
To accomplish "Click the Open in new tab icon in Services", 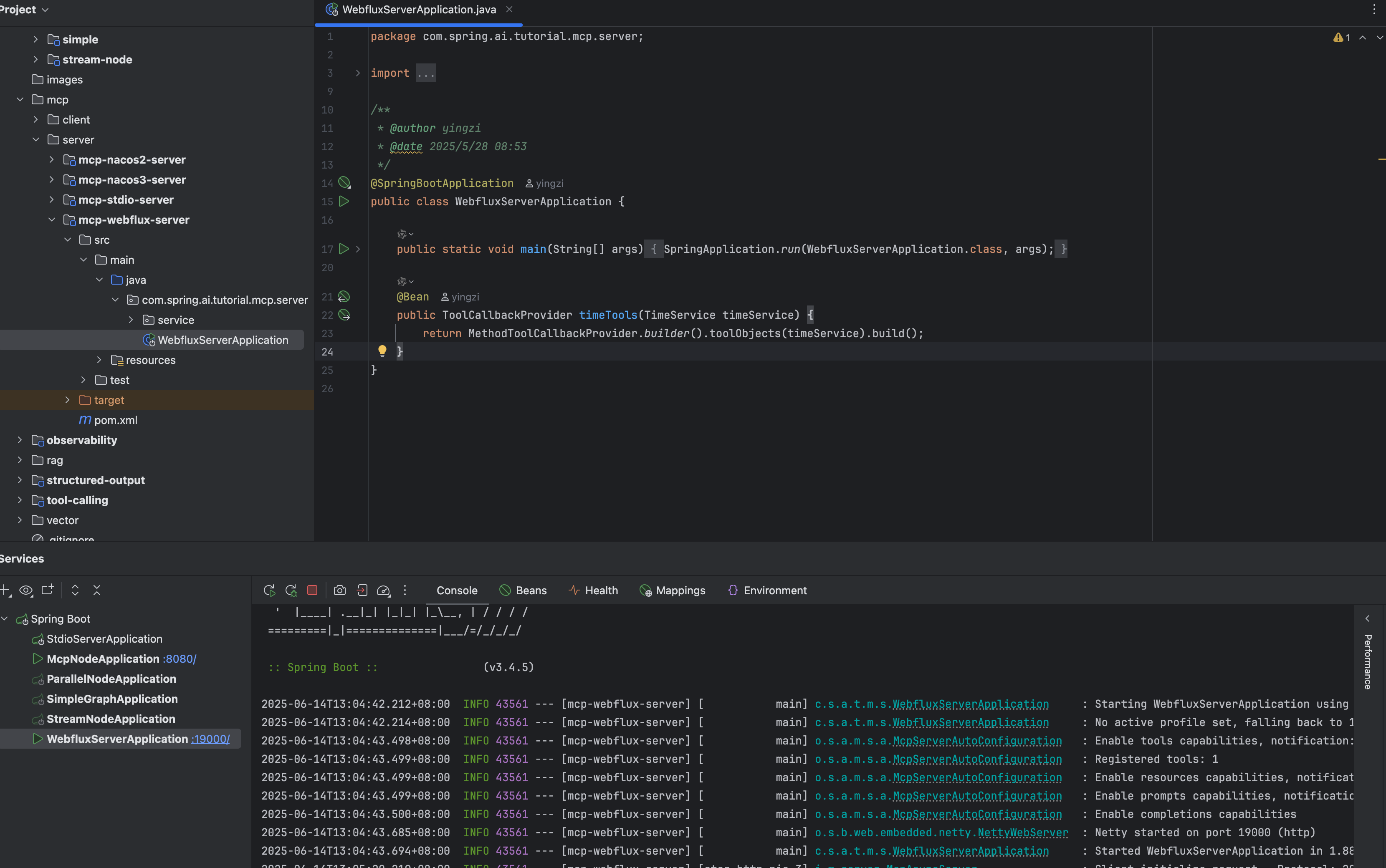I will [x=48, y=590].
